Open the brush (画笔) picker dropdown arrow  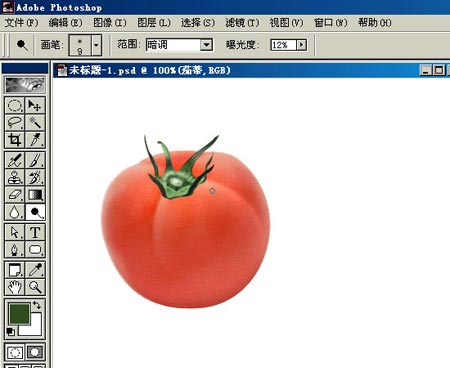tap(96, 45)
